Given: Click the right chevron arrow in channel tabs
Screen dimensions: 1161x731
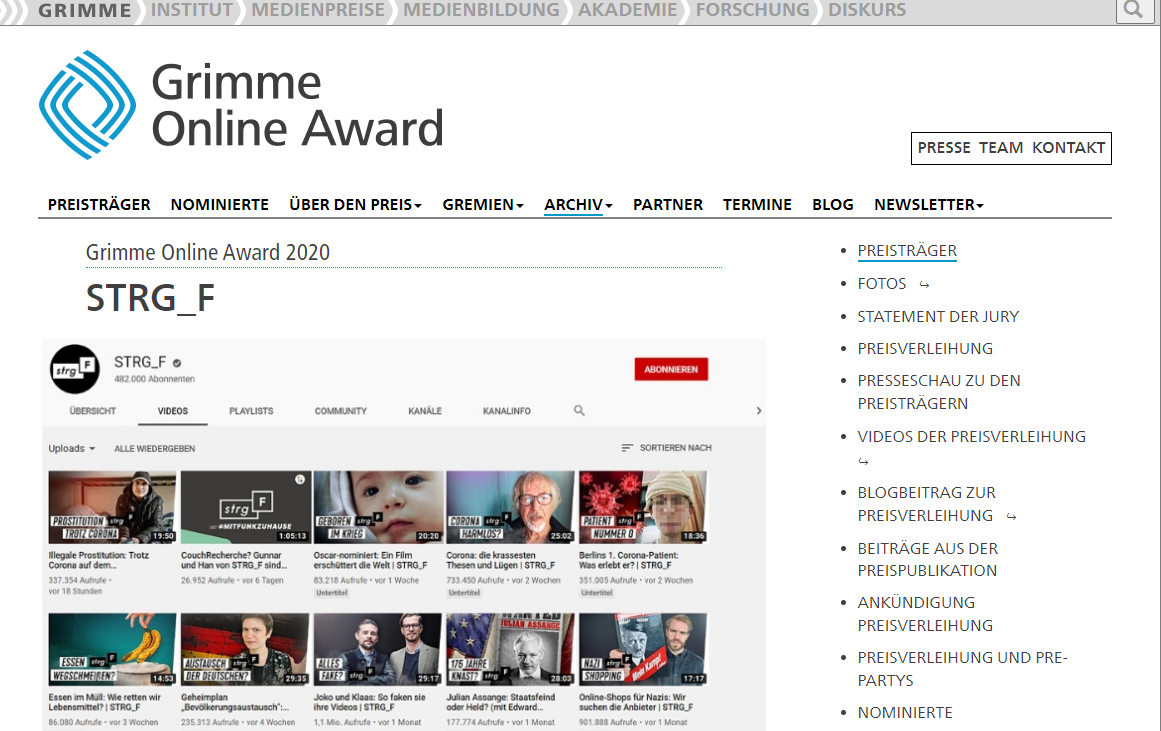Looking at the screenshot, I should tap(758, 410).
